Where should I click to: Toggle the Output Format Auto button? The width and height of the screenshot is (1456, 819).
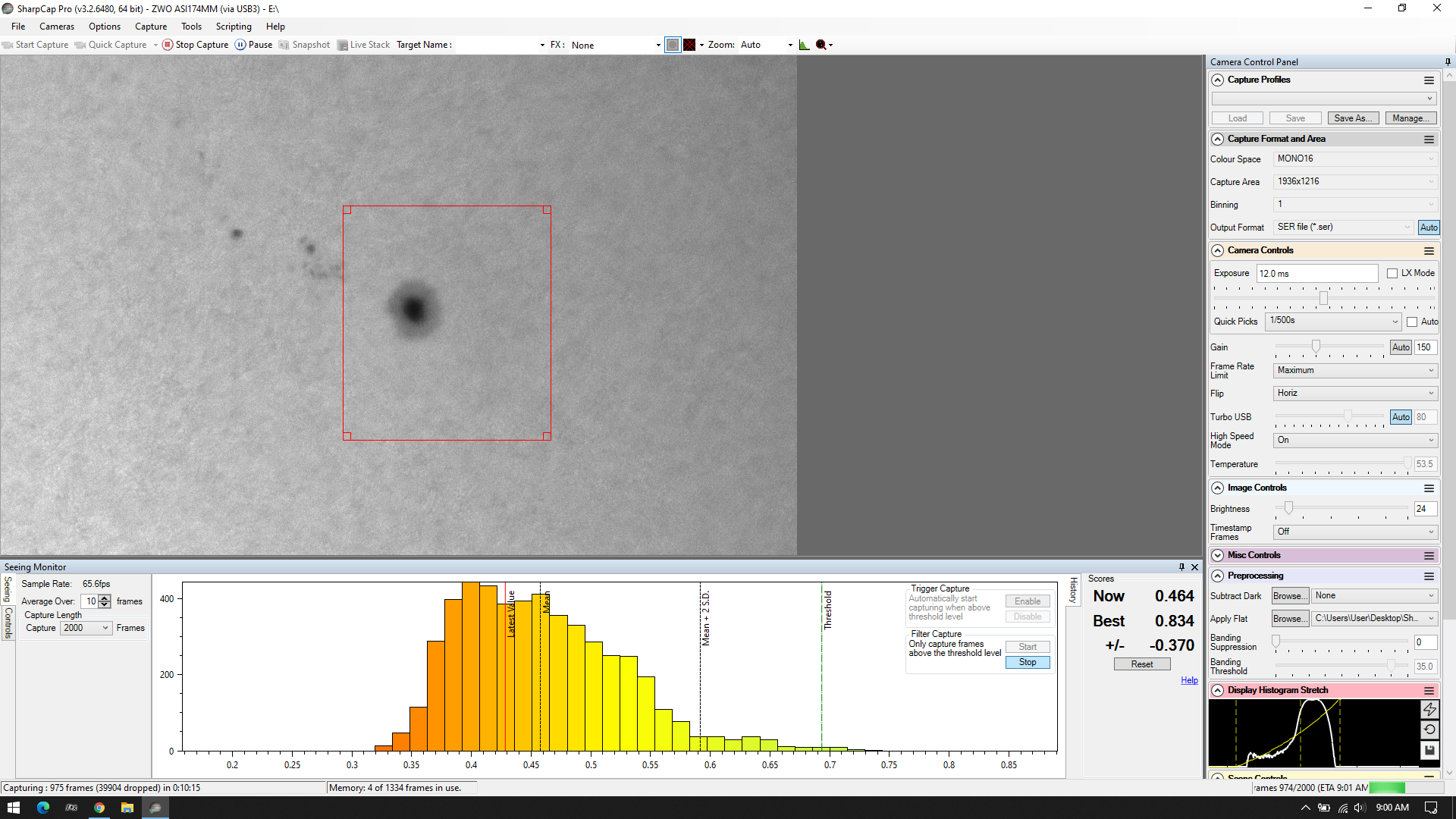pyautogui.click(x=1429, y=227)
